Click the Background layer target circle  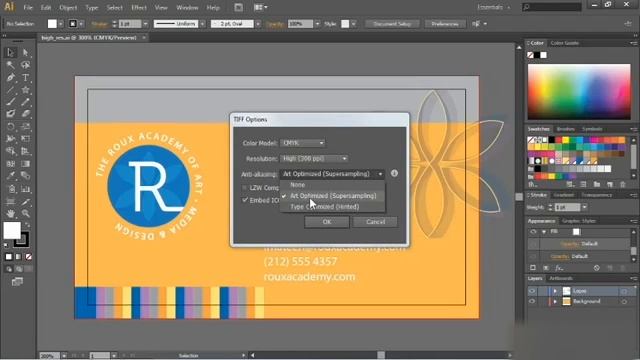coord(624,302)
